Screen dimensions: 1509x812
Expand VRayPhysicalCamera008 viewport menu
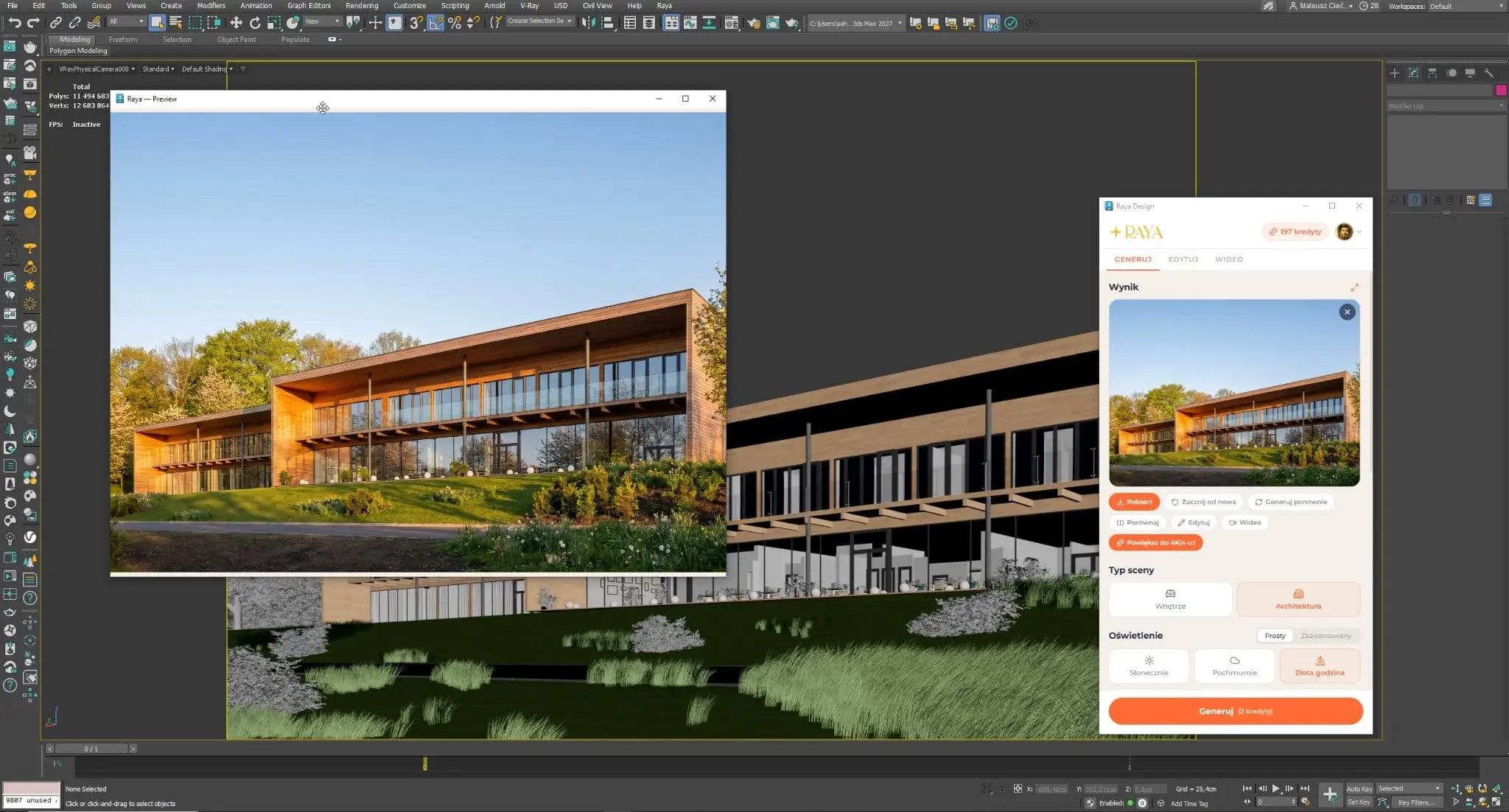(x=97, y=69)
